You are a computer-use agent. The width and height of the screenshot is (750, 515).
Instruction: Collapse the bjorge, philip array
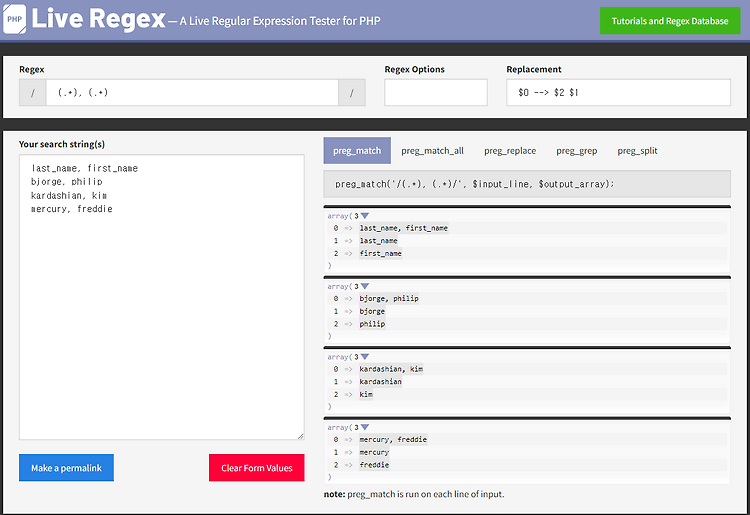(x=365, y=286)
